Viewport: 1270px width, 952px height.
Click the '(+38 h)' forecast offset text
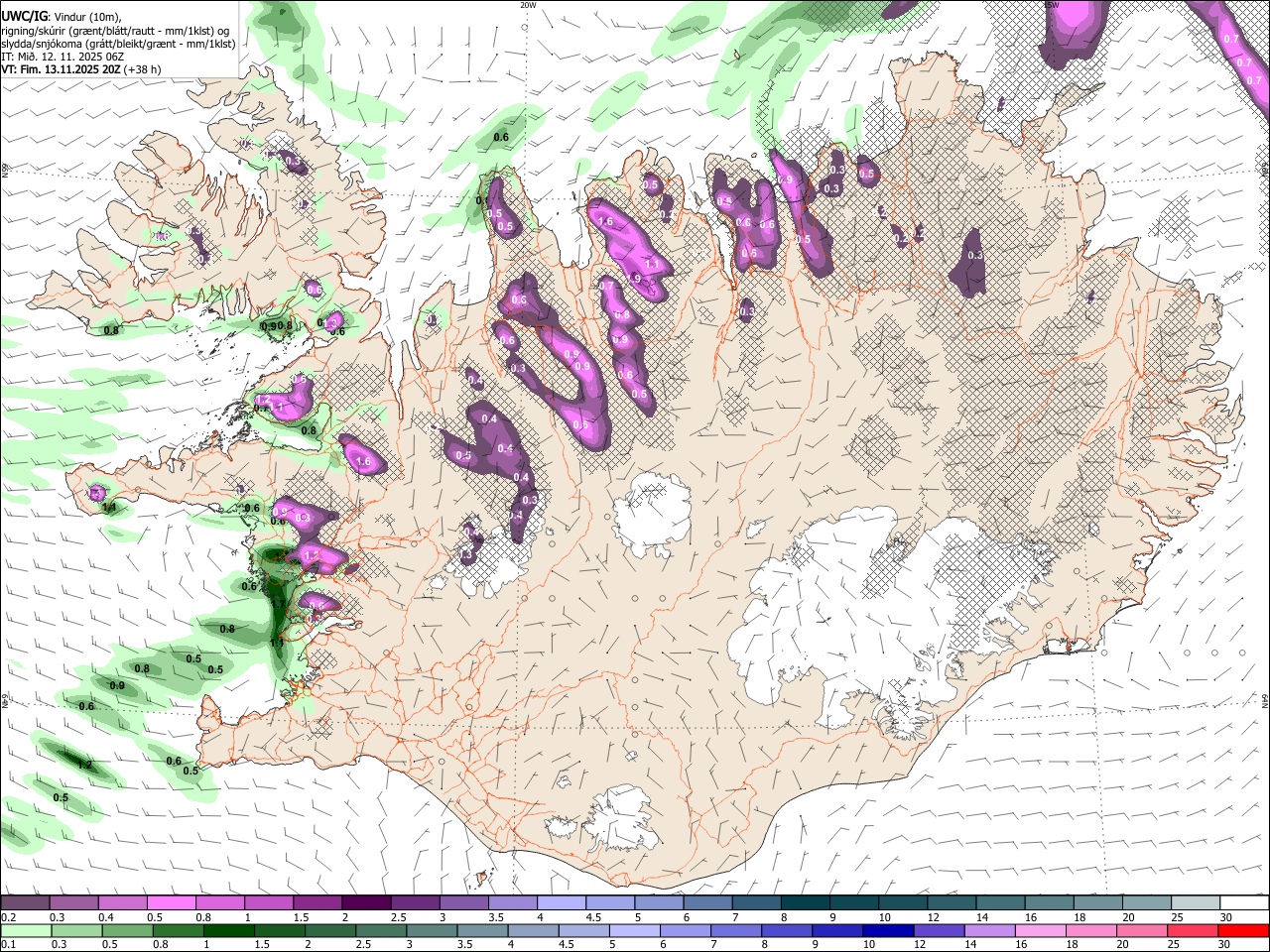143,69
